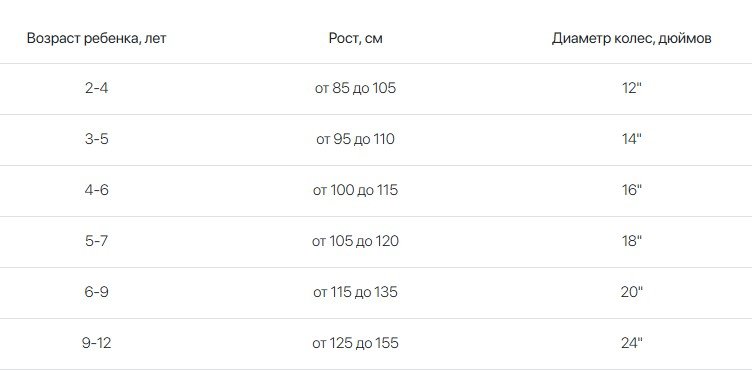This screenshot has width=752, height=370.
Task: Click the age cell '4-6'
Action: pos(96,190)
